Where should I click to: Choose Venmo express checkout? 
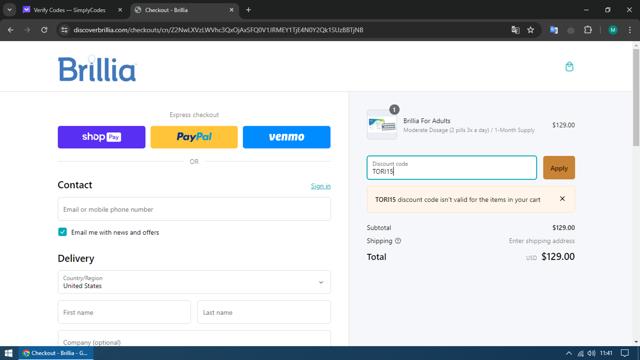click(287, 137)
